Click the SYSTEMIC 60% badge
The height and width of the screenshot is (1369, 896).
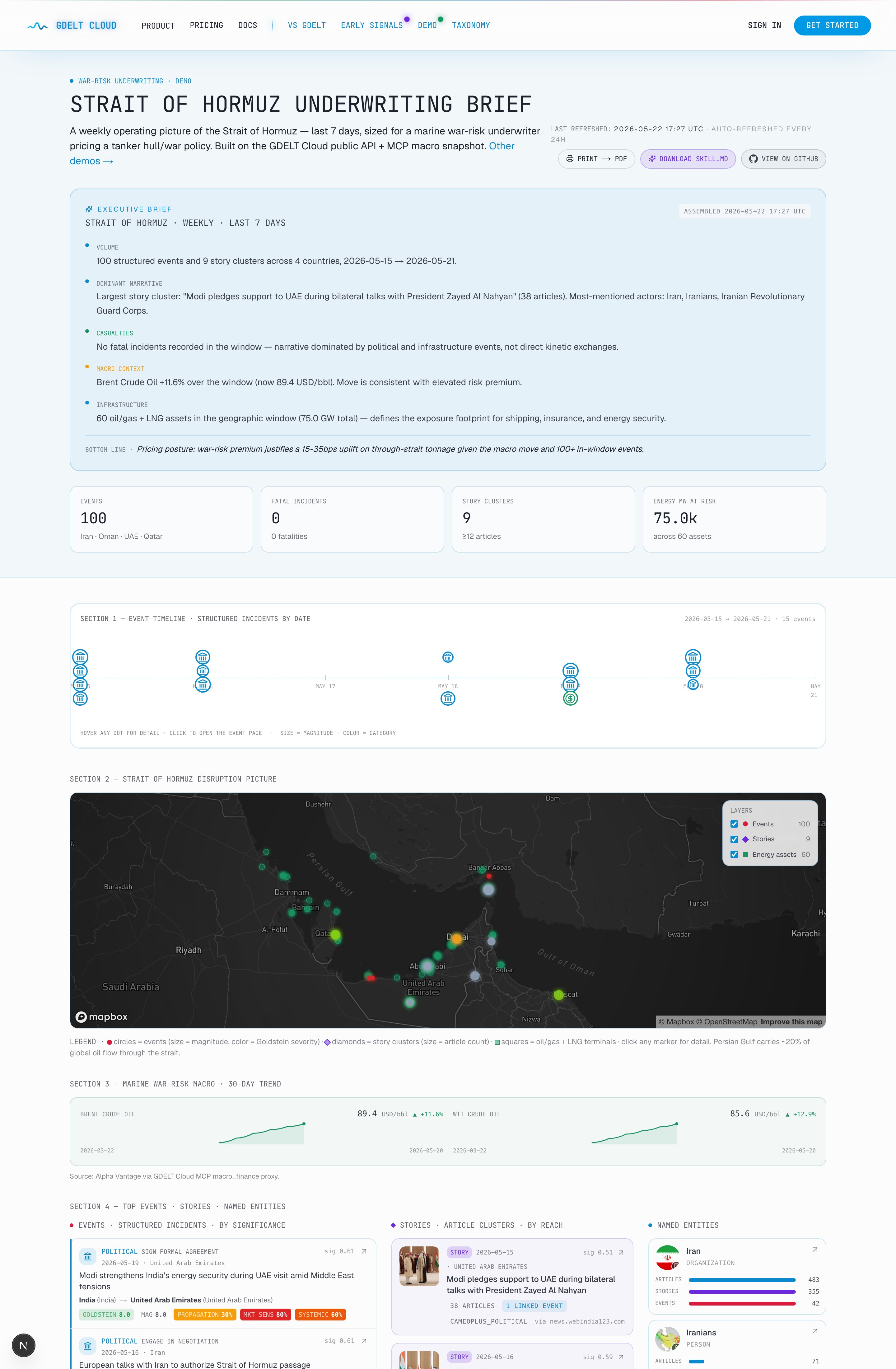pos(320,1314)
